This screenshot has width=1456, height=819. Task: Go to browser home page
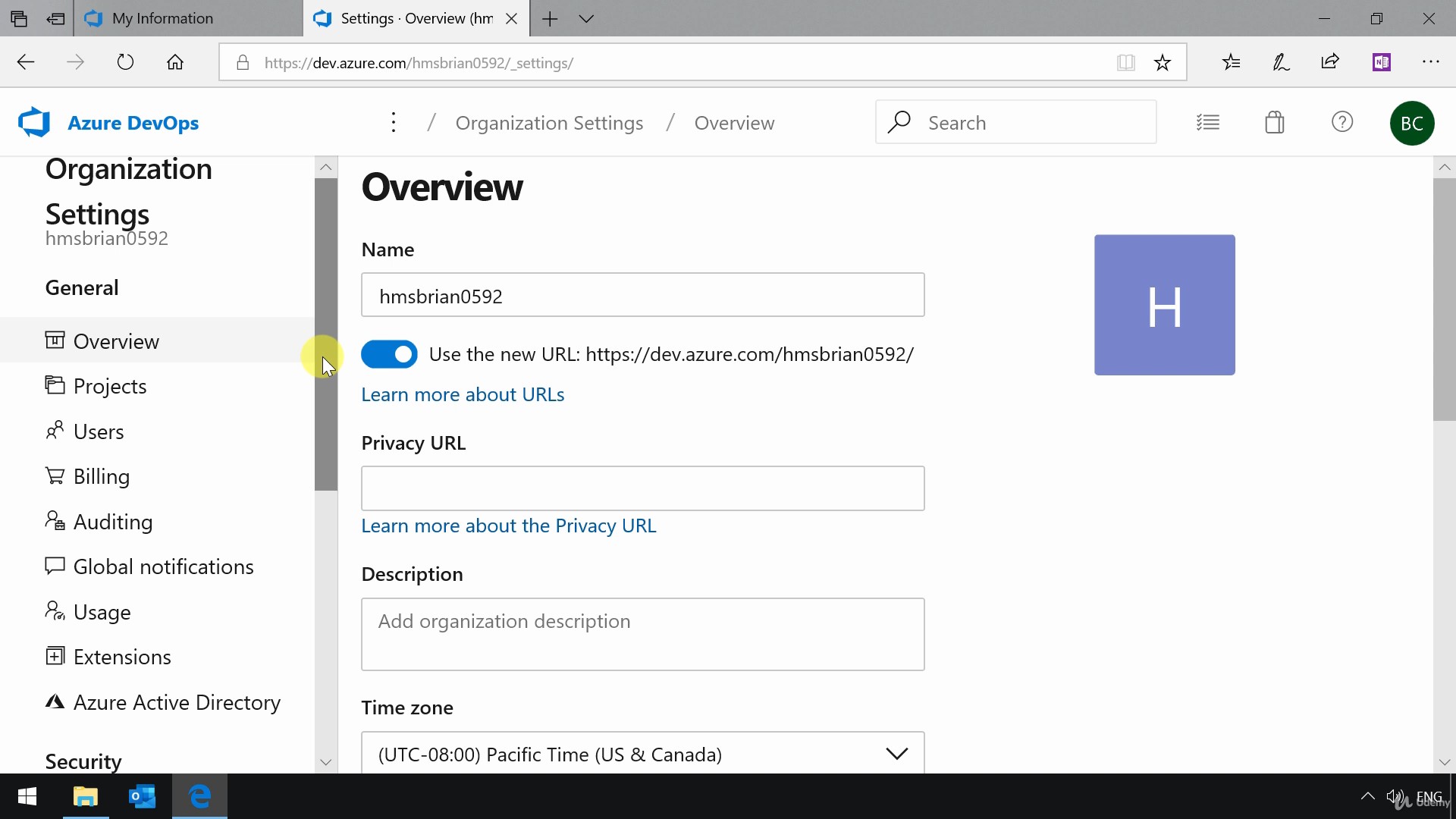click(175, 62)
